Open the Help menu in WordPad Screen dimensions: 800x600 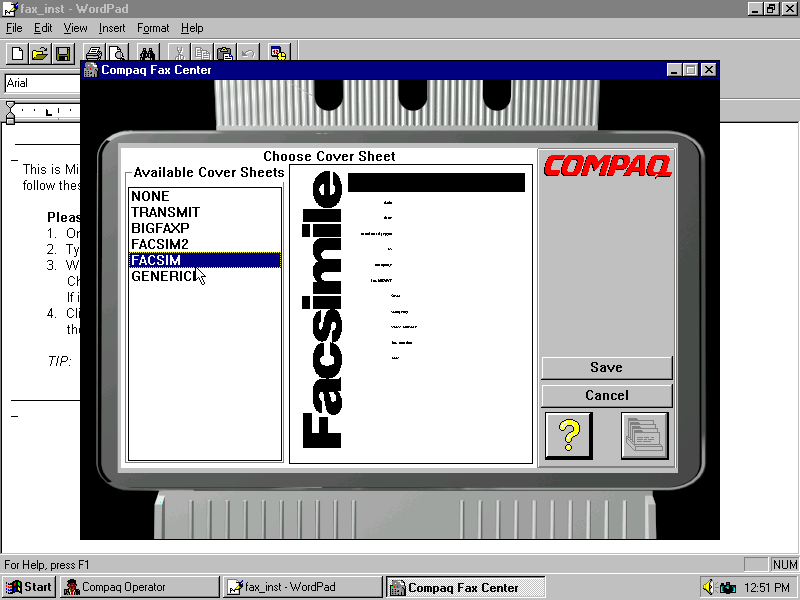[x=192, y=28]
